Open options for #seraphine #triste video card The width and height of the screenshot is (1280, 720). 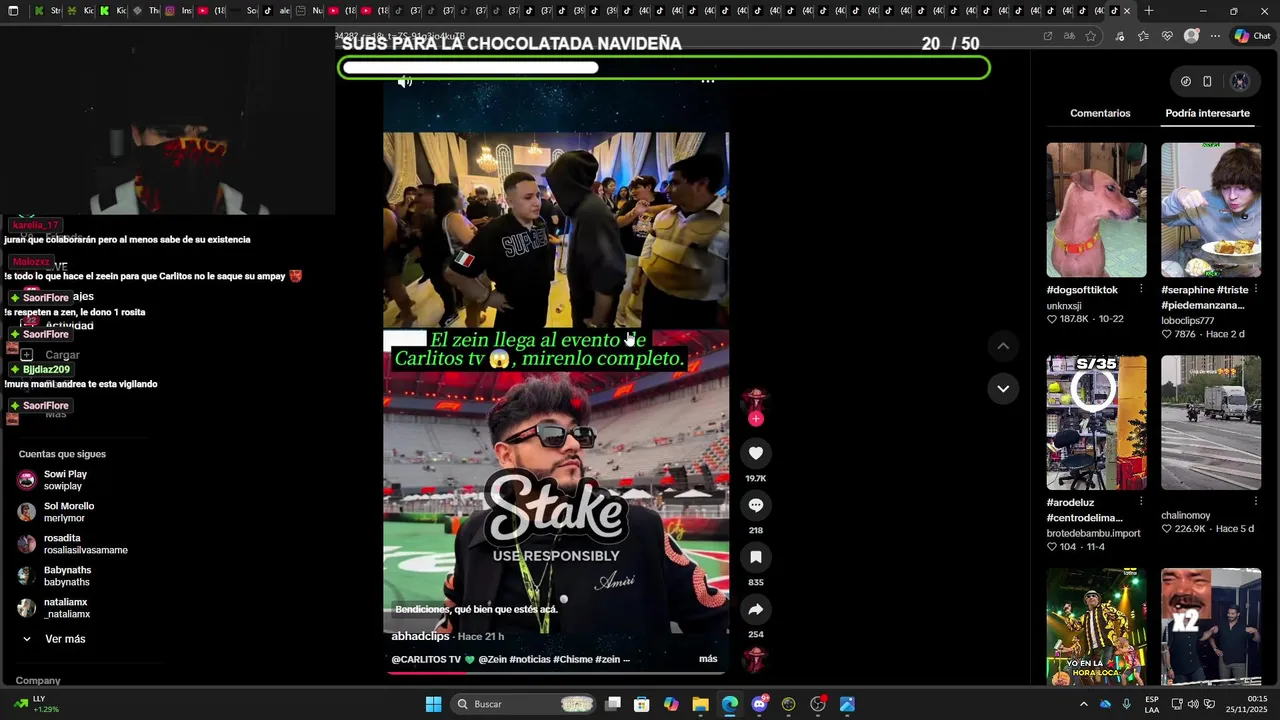[1255, 289]
